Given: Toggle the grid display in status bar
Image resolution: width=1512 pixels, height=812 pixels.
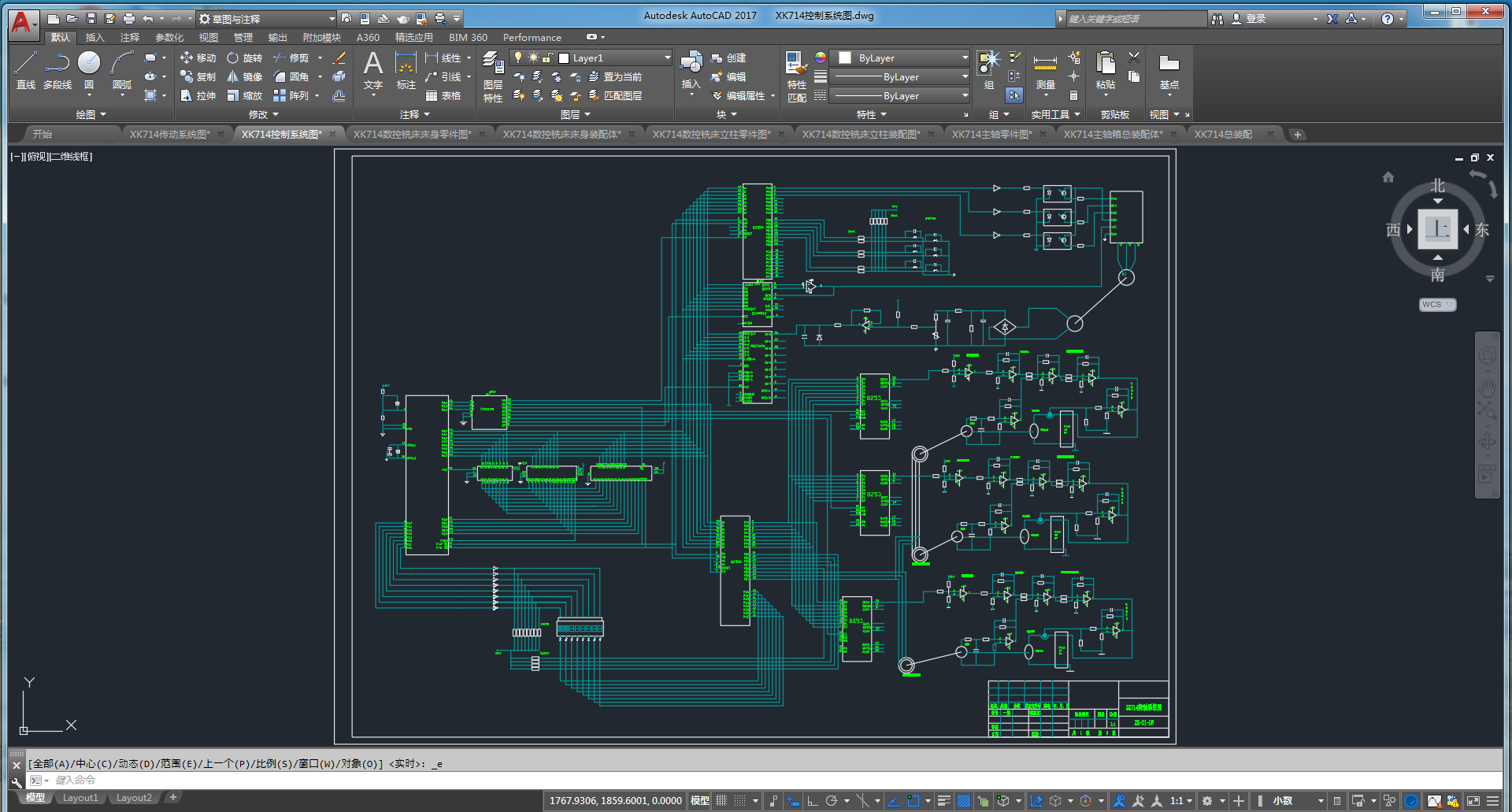Looking at the screenshot, I should point(721,801).
